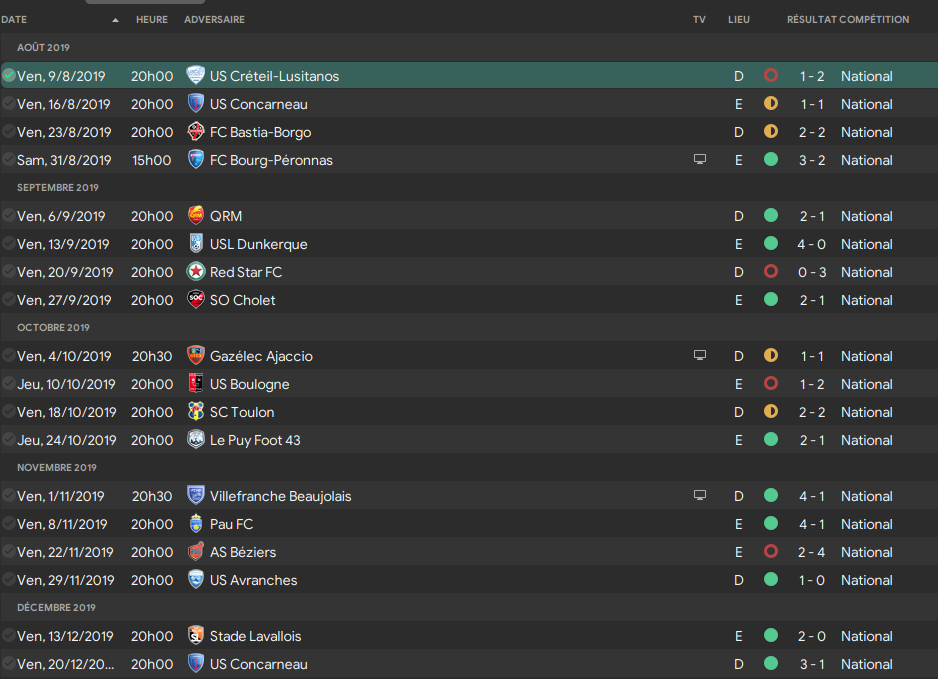The image size is (938, 679).
Task: Click the Stade Lavallois crest icon
Action: [x=196, y=635]
